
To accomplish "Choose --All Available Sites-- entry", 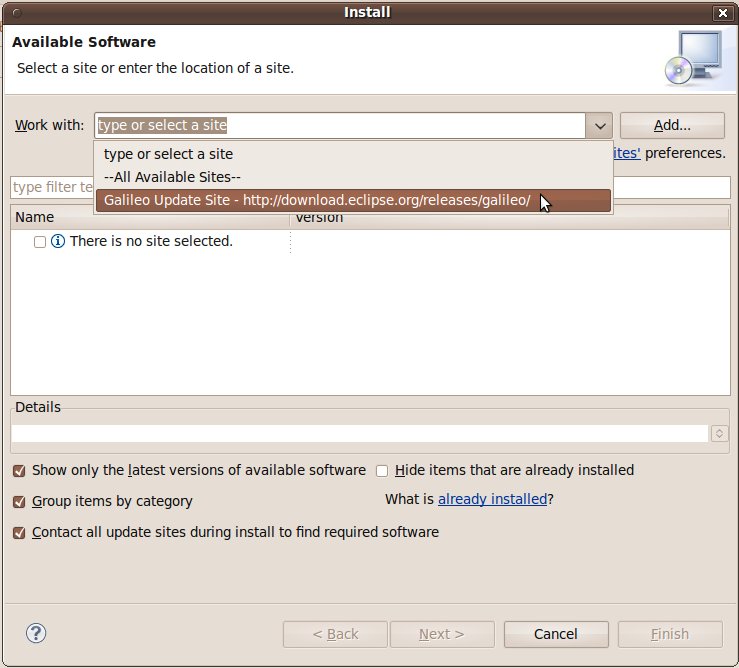I will (172, 177).
